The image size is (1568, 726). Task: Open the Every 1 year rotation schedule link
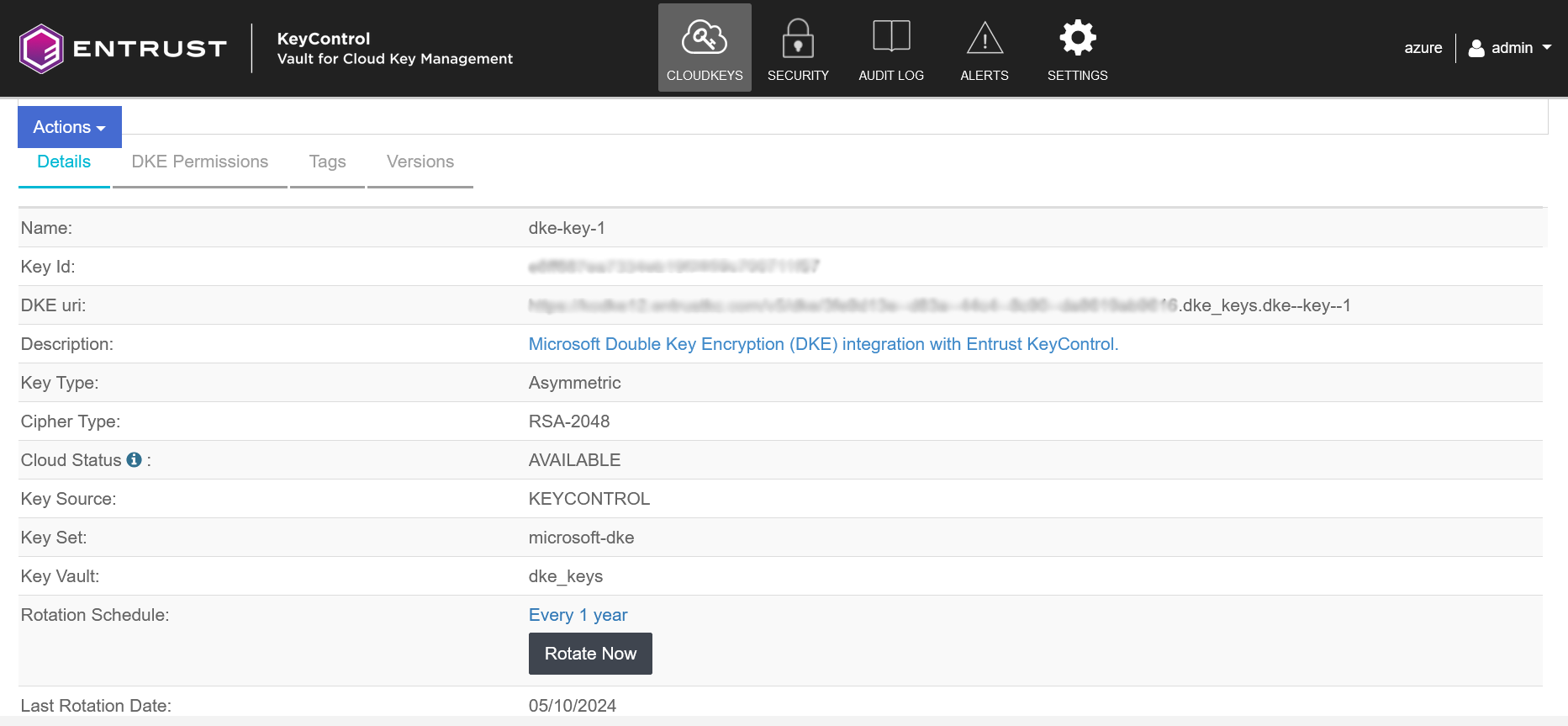[578, 615]
